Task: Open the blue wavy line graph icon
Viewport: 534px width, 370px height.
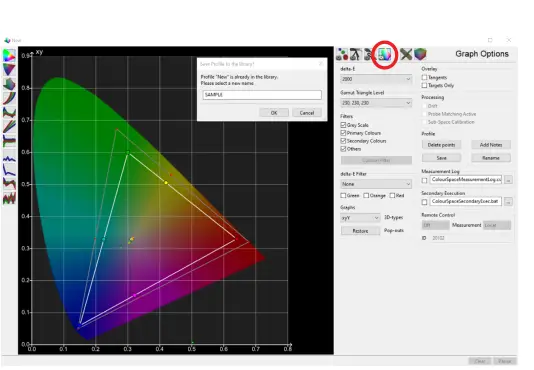Action: click(x=9, y=158)
